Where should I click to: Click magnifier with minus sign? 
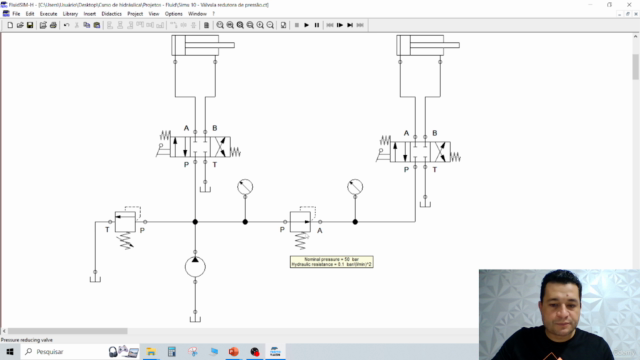270,25
